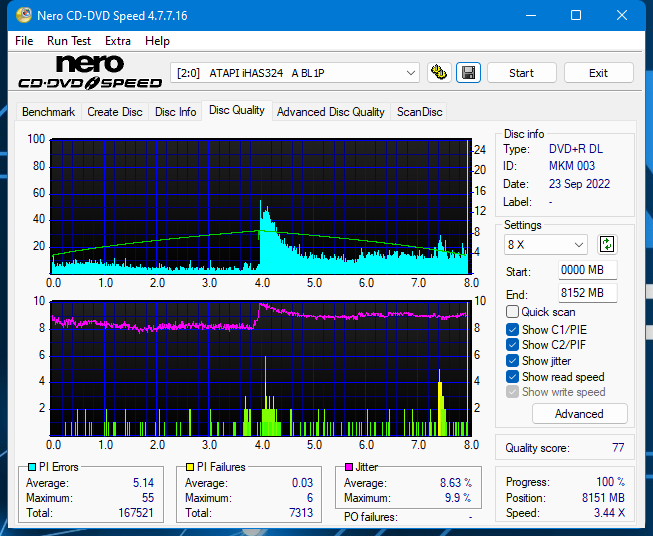Click the date 23 Sep 2022
The width and height of the screenshot is (653, 536).
pos(579,184)
